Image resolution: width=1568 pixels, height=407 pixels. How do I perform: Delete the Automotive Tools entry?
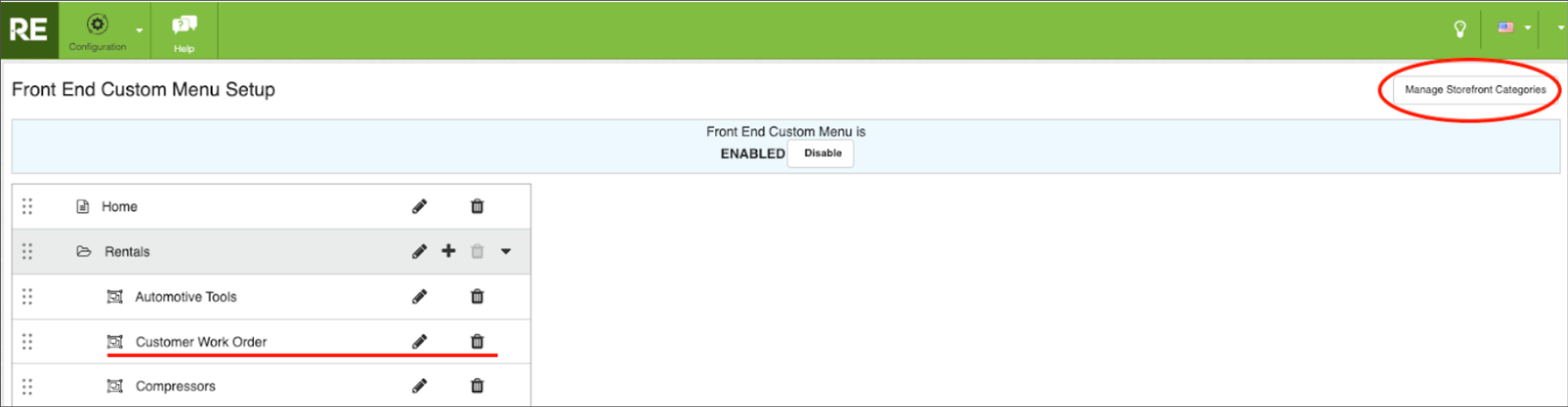(477, 297)
